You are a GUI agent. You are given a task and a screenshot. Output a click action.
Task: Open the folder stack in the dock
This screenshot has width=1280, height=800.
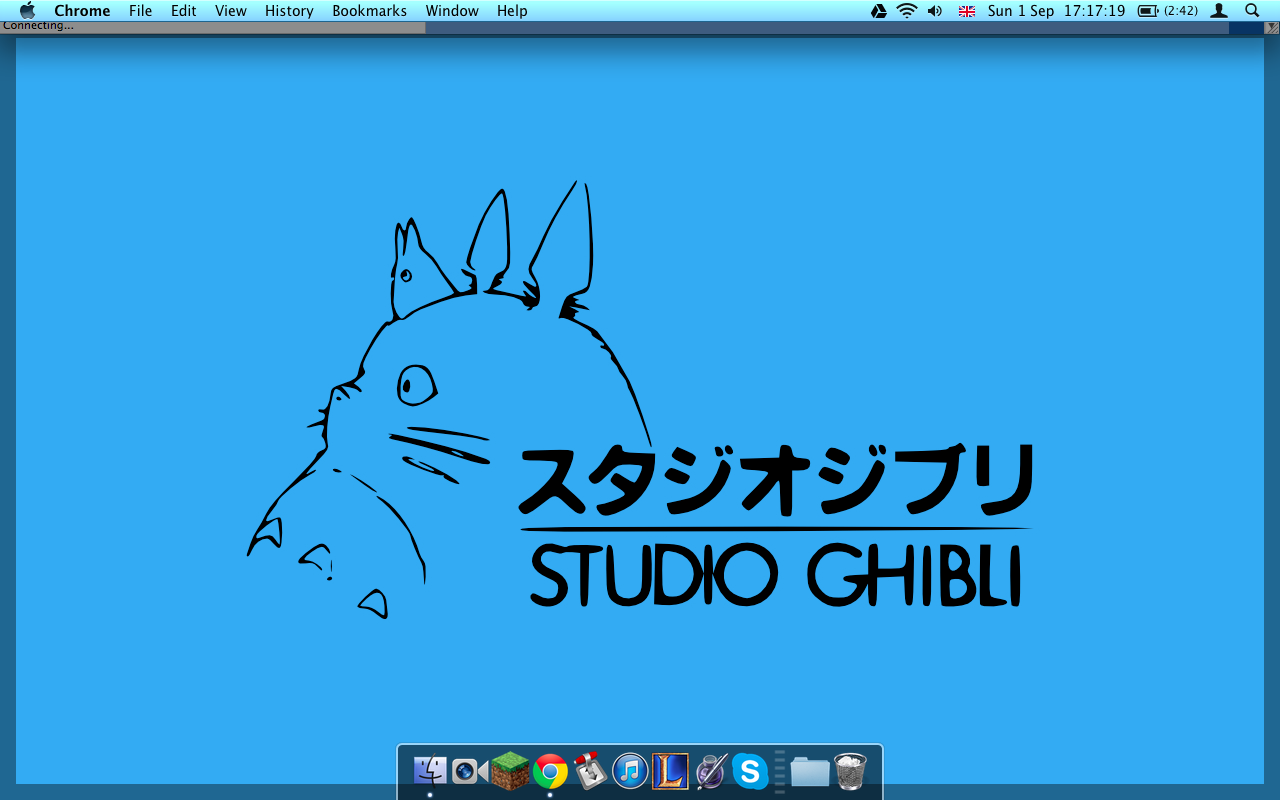[810, 771]
